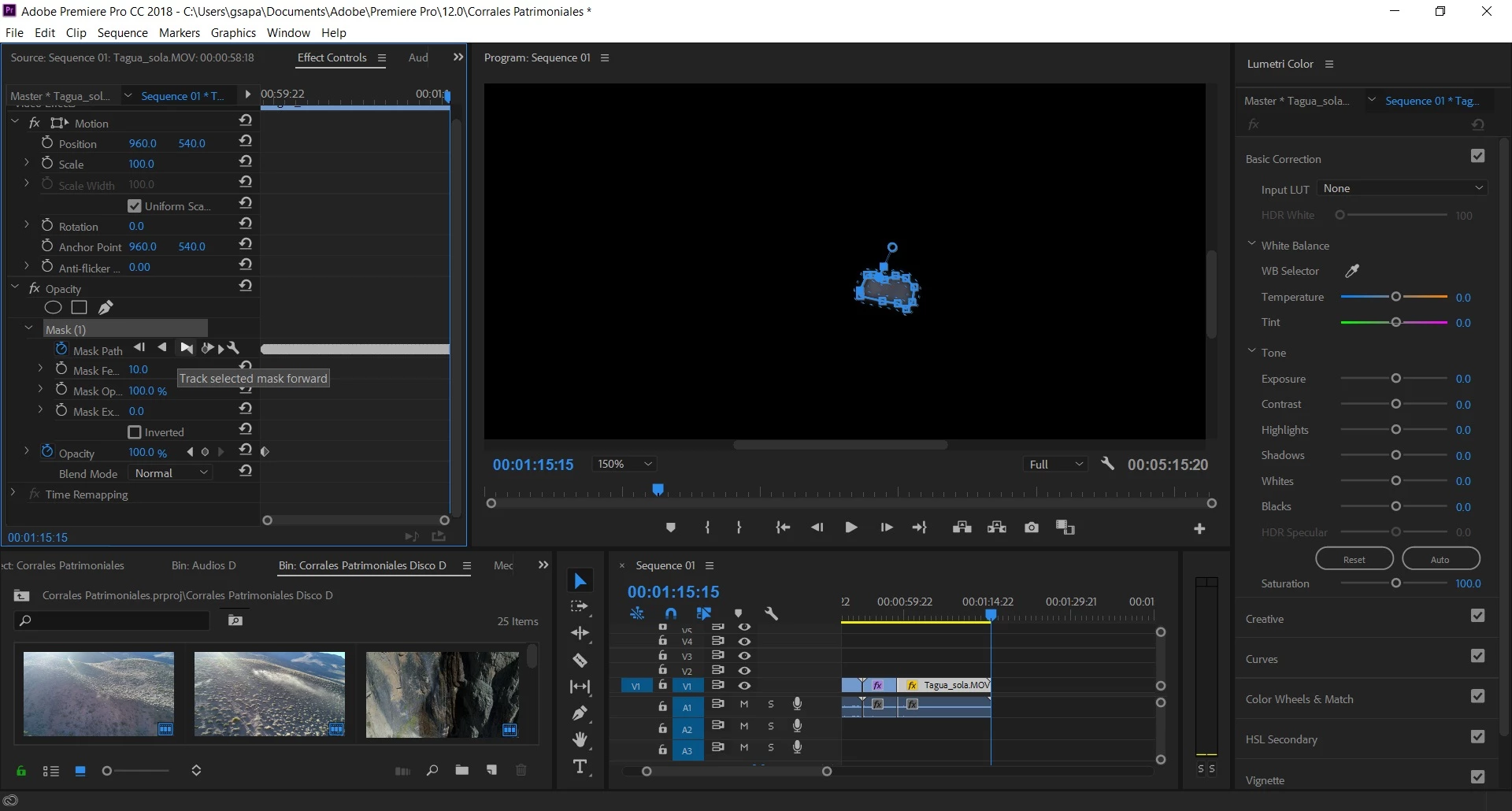Collapse the Mask (1) group
Viewport: 1512px width, 811px height.
click(x=29, y=328)
